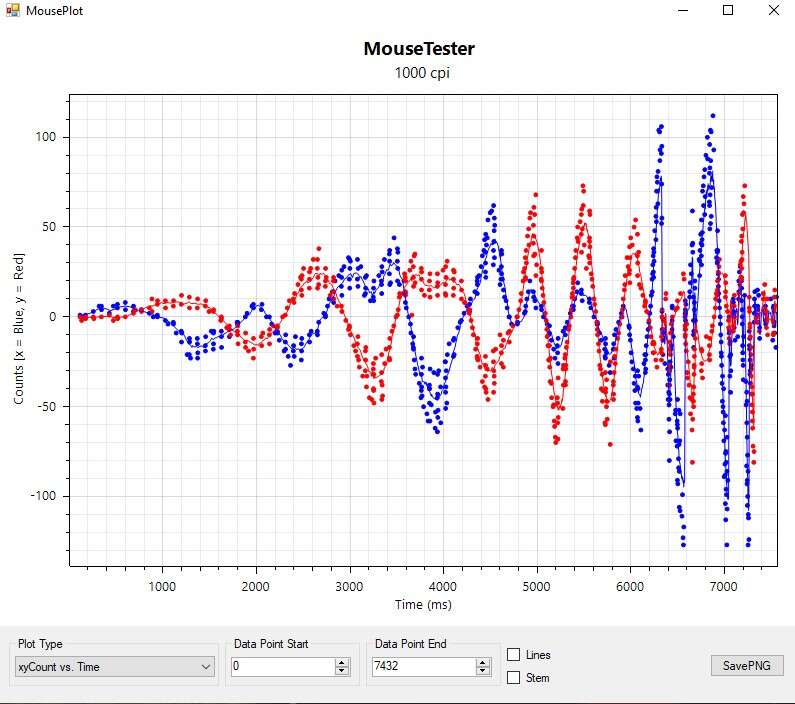
Task: Click the MouseTester chart title
Action: coord(418,49)
